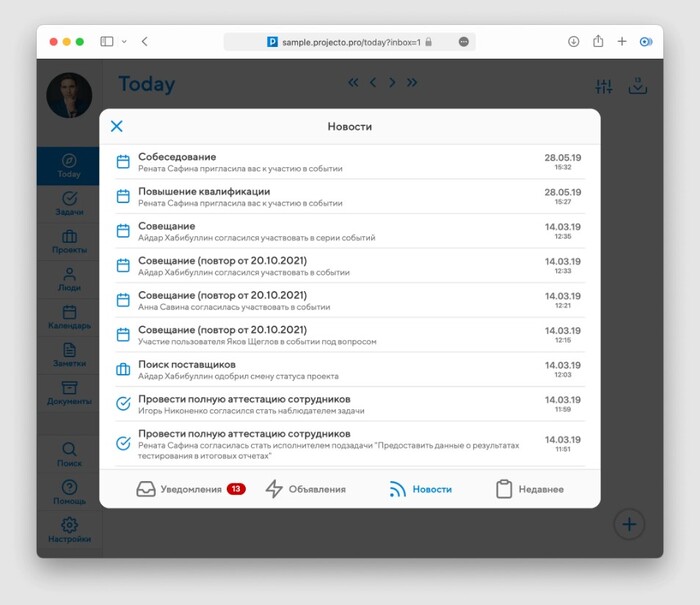Click the double-right arrow navigation button
Viewport: 700px width, 605px height.
point(412,83)
